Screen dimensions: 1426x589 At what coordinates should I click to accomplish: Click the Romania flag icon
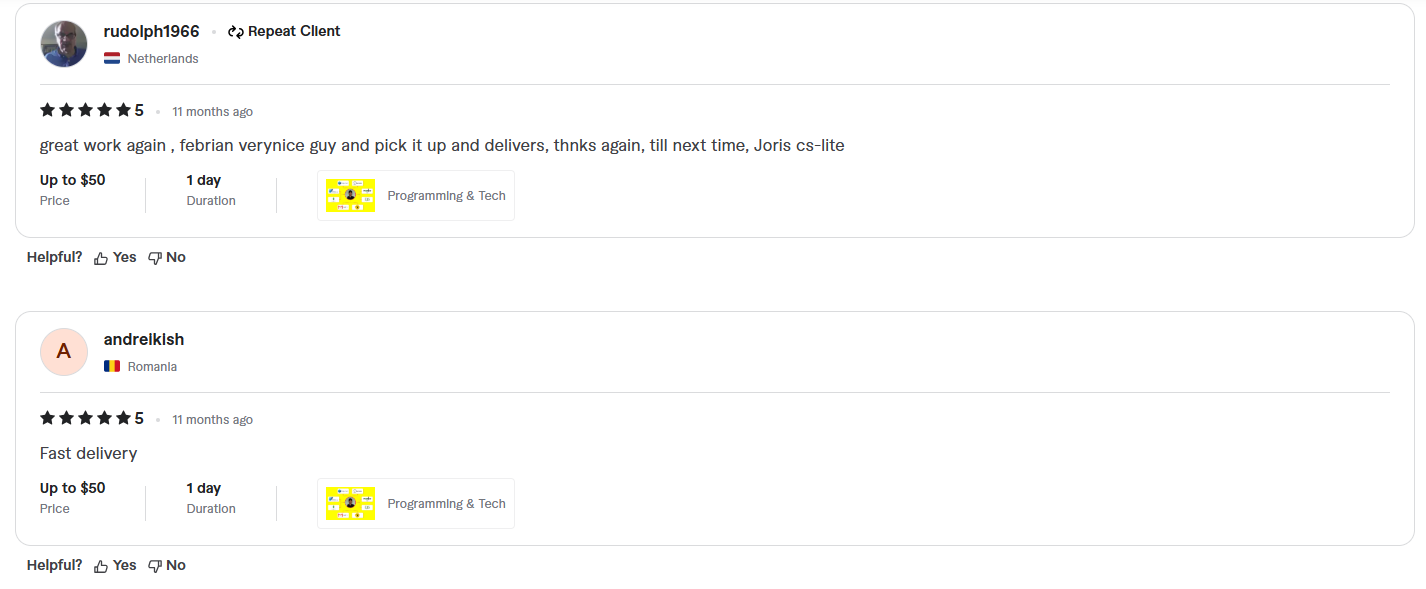(x=111, y=366)
